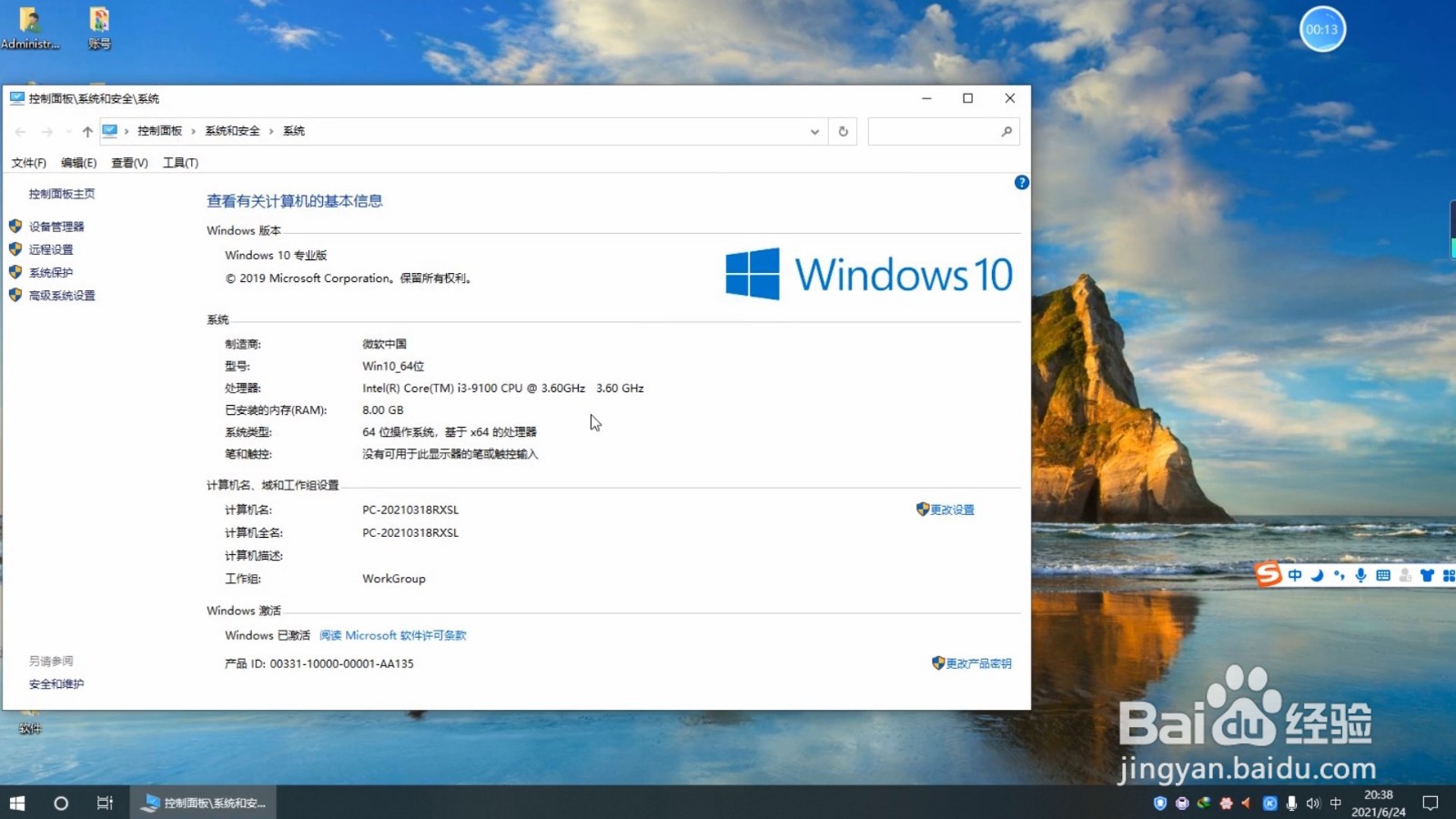Click 更改设置 next to computer name
This screenshot has height=819, width=1456.
[952, 510]
